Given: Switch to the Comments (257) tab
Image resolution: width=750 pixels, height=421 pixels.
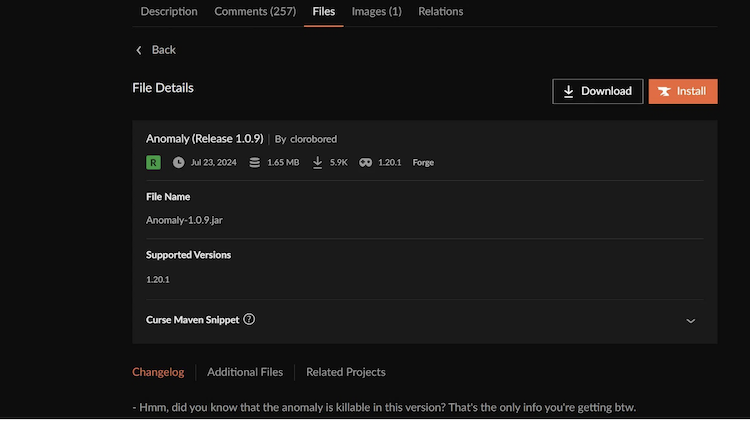Looking at the screenshot, I should (255, 12).
